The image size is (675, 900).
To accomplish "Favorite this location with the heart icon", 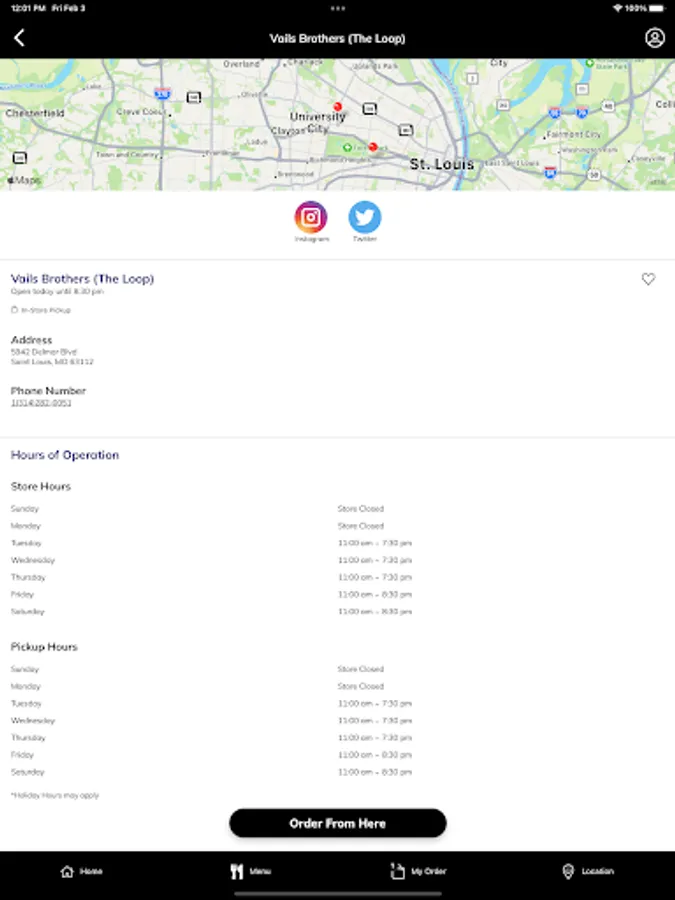I will [648, 279].
